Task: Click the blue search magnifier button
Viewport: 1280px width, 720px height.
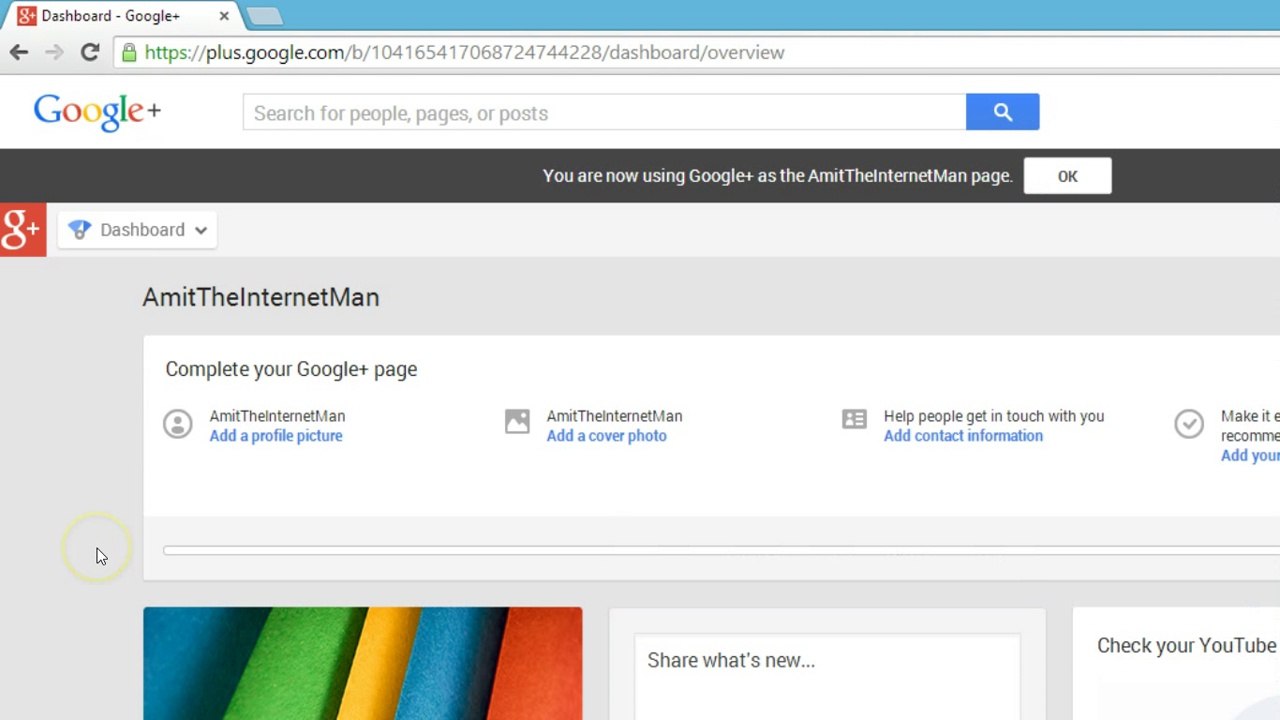Action: pyautogui.click(x=1002, y=112)
